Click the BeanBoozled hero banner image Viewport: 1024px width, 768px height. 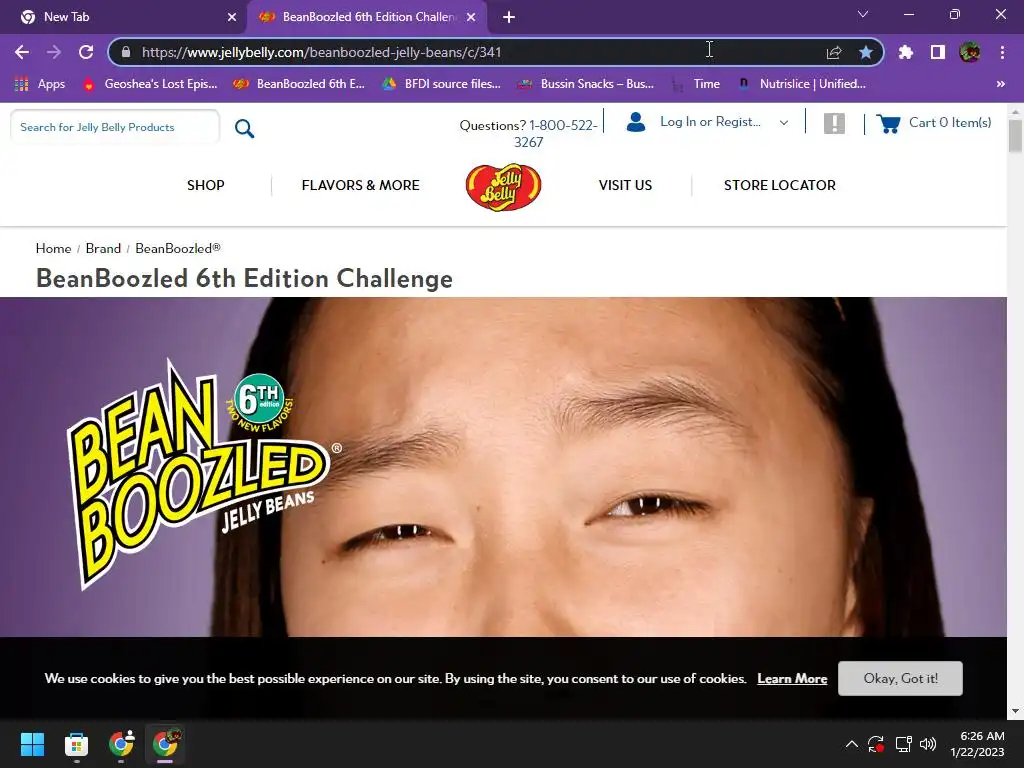[x=503, y=467]
